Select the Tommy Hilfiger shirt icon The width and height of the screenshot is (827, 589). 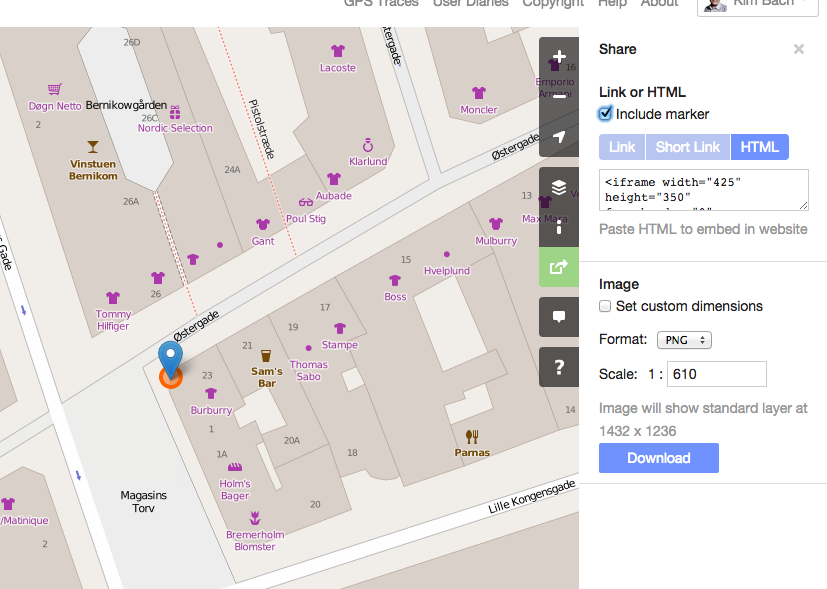[x=112, y=298]
